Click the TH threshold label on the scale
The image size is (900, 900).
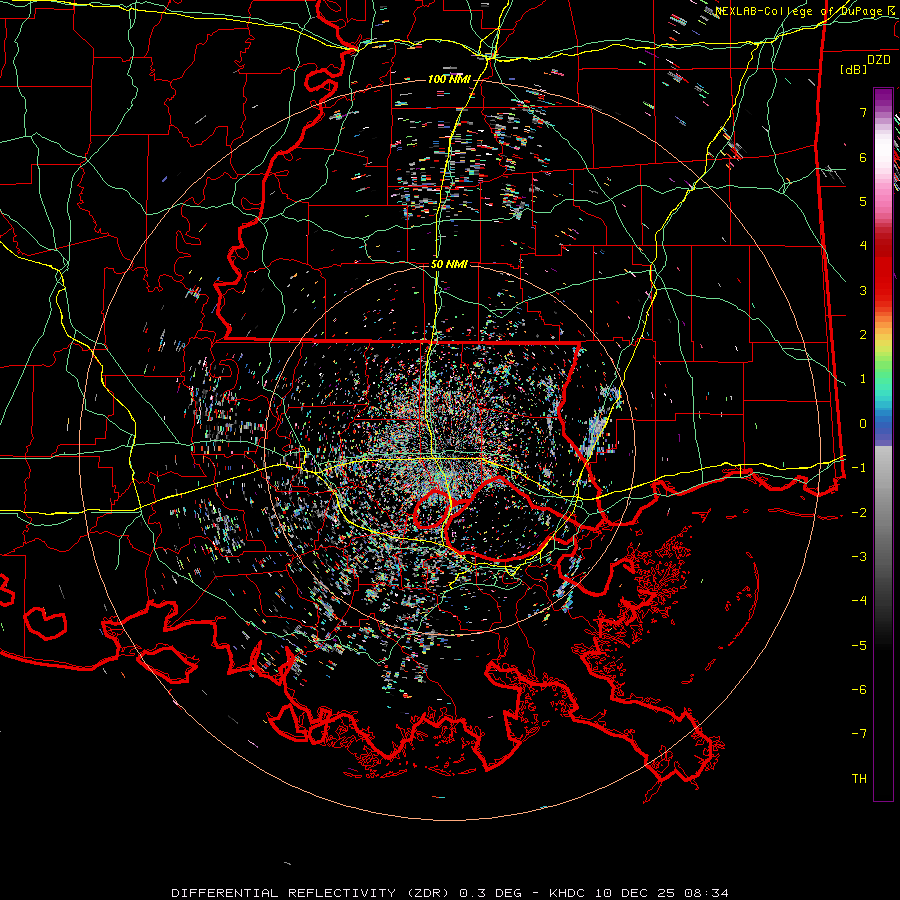(x=859, y=779)
